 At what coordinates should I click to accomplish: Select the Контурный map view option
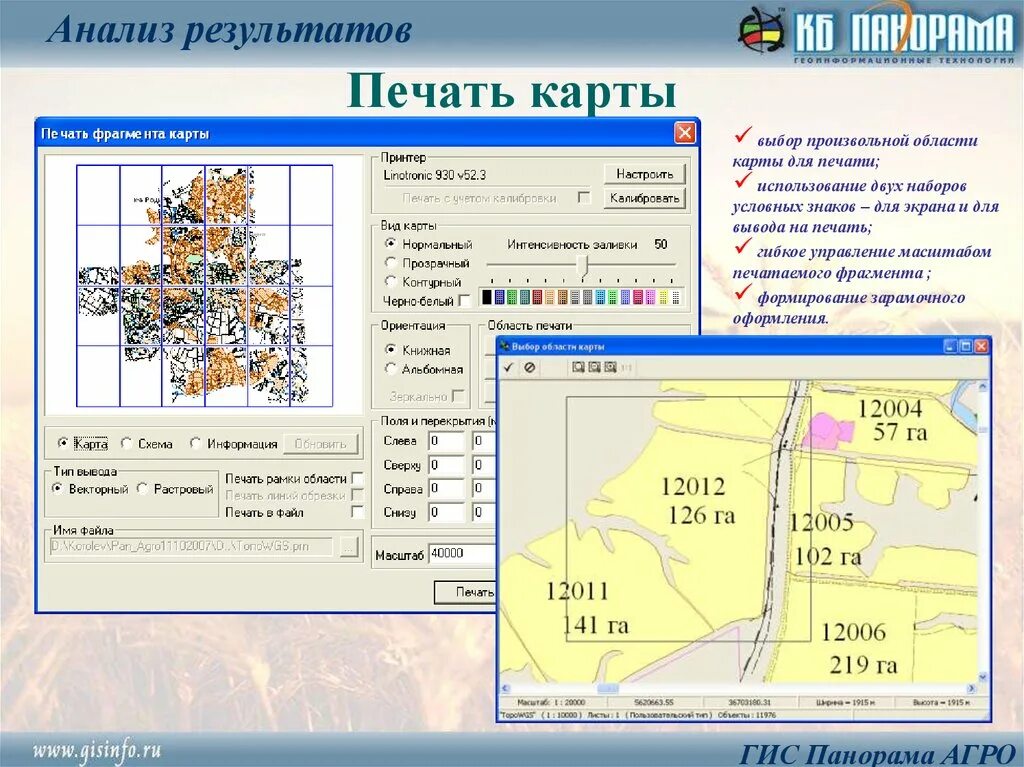click(391, 282)
